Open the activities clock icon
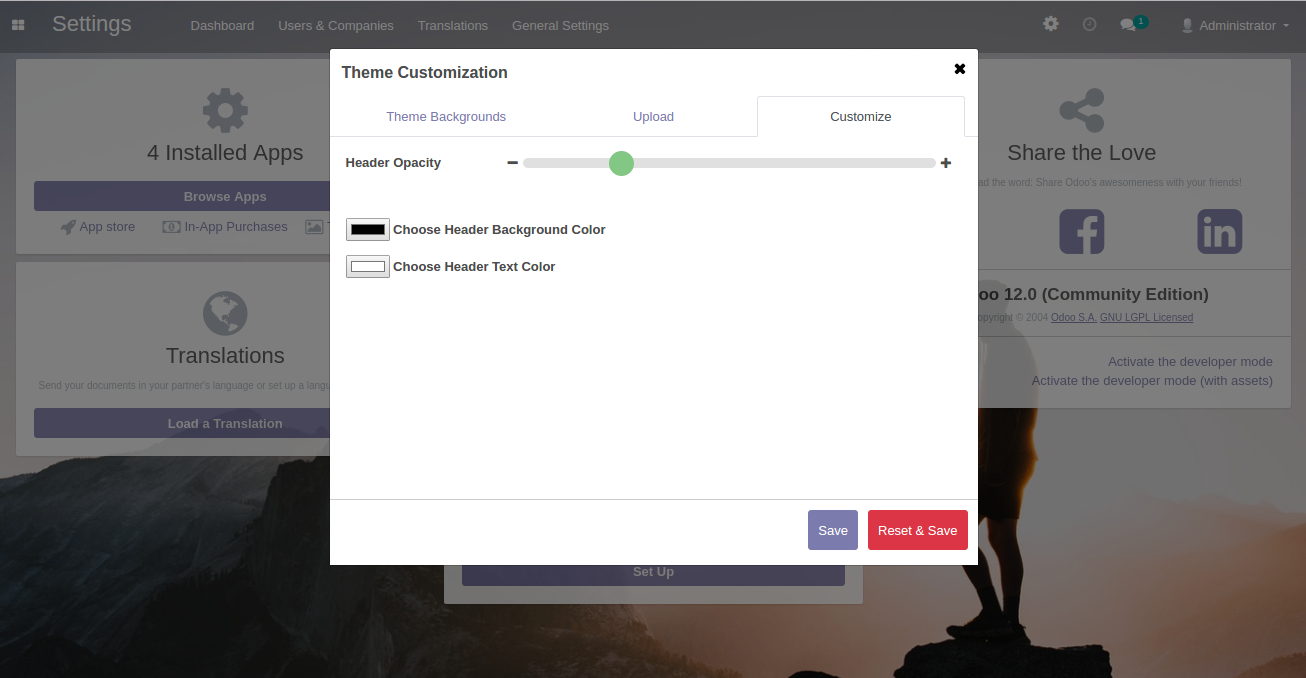 tap(1089, 24)
